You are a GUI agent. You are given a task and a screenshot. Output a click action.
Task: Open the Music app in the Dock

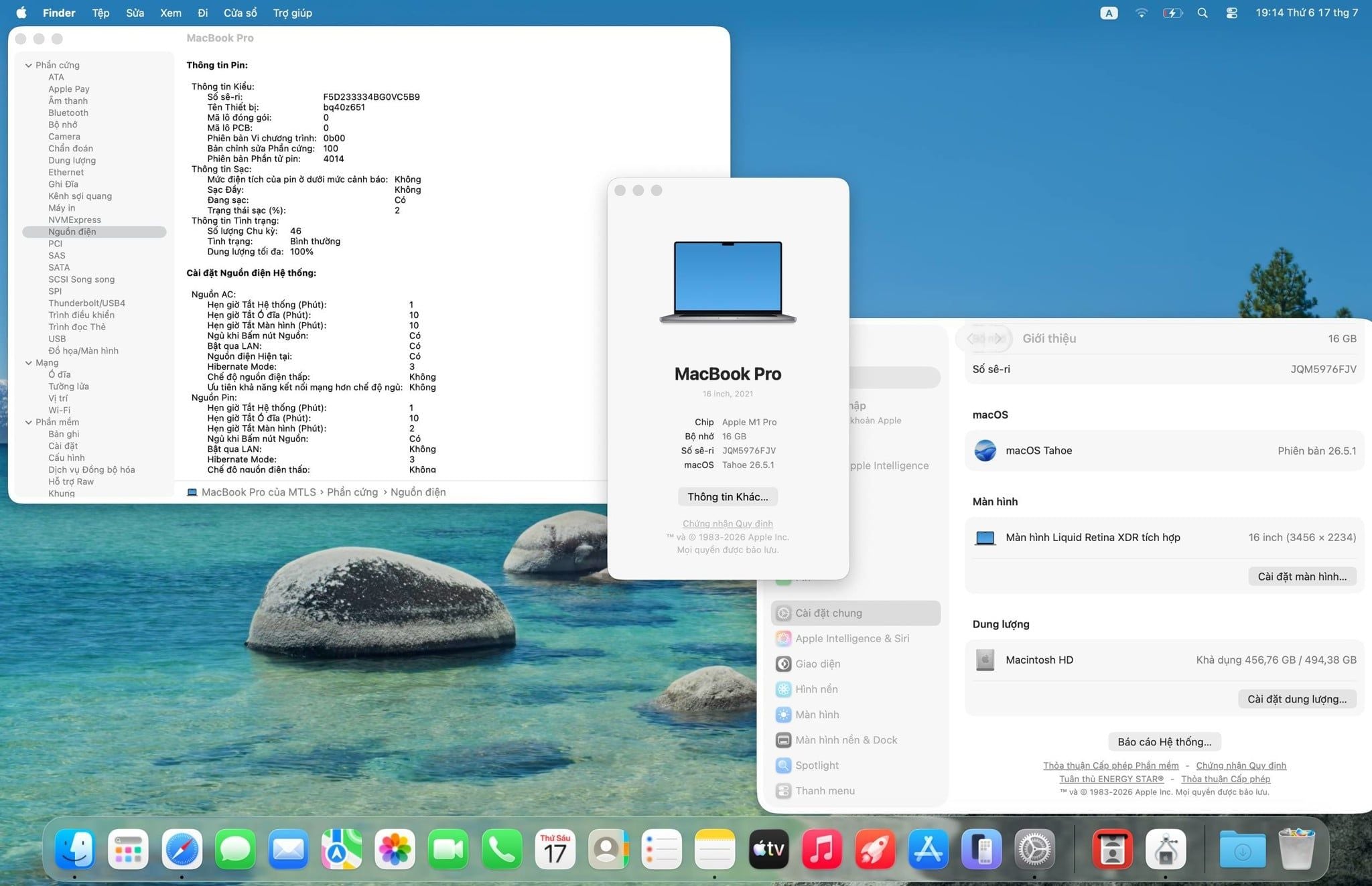821,849
